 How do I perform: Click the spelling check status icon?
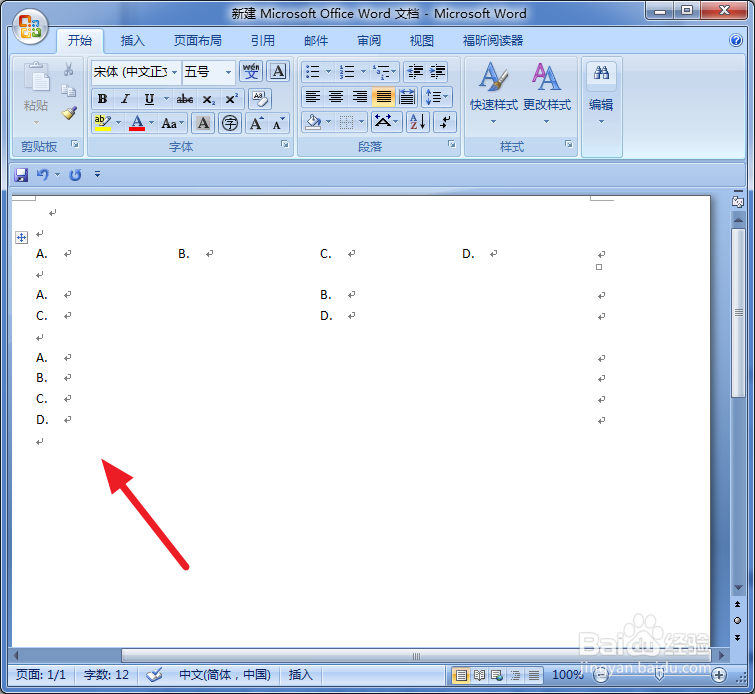[x=154, y=674]
